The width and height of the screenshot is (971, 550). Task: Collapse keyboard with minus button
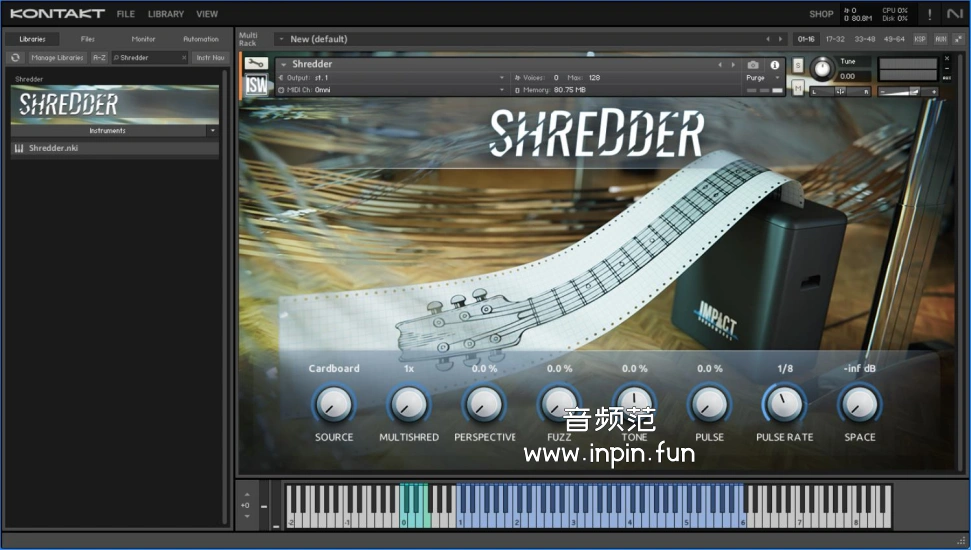[264, 507]
